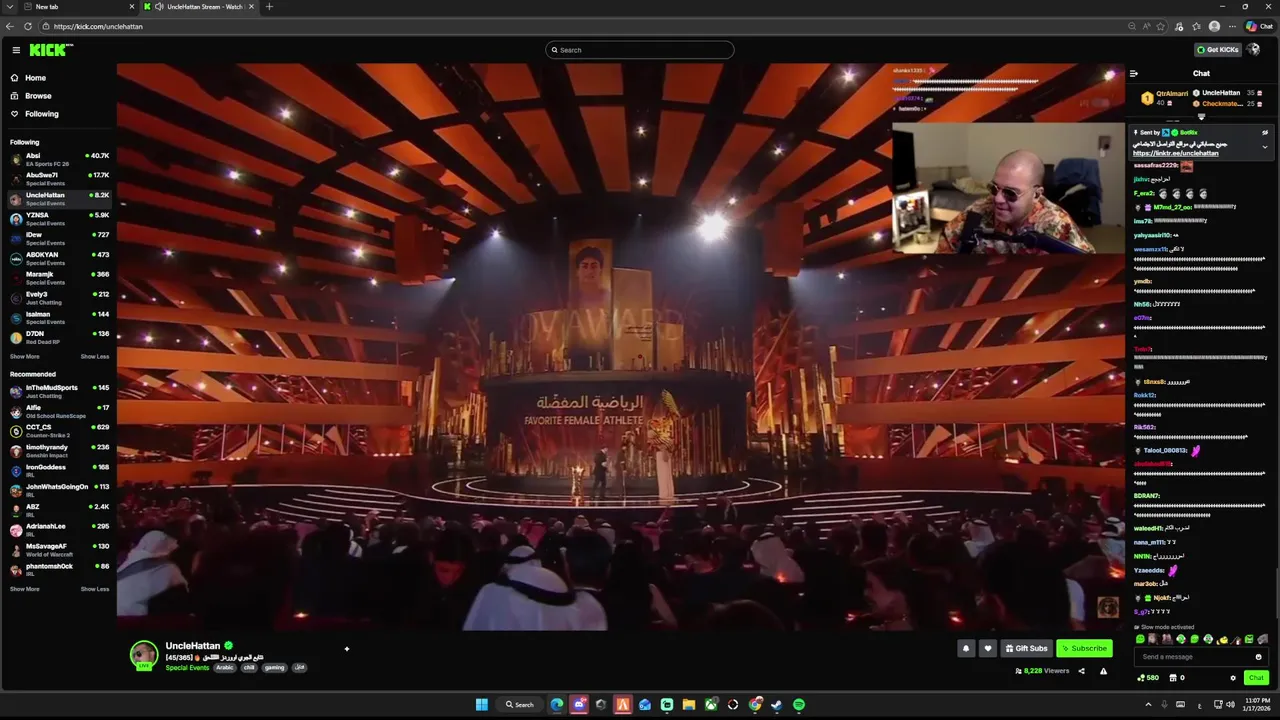Click Show More under Following
Screen dimensions: 1280x720
coord(25,357)
